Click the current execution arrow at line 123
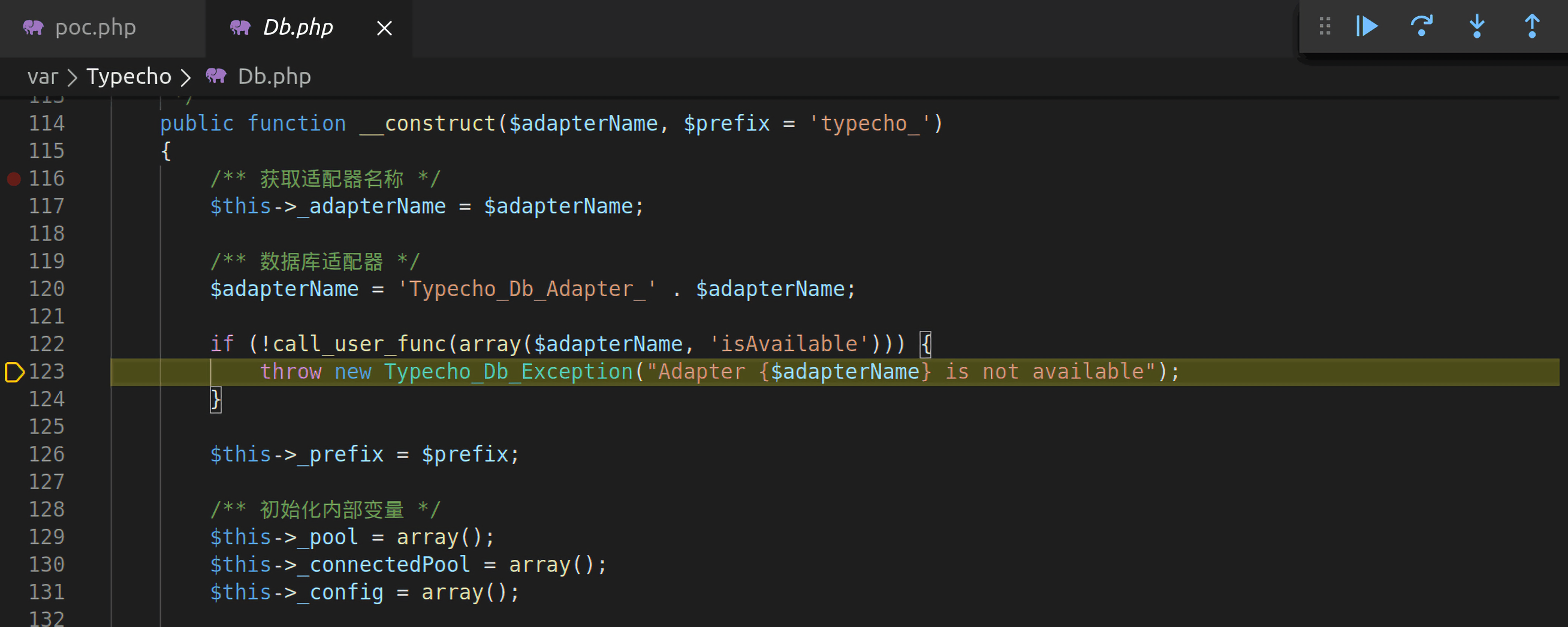 click(14, 372)
